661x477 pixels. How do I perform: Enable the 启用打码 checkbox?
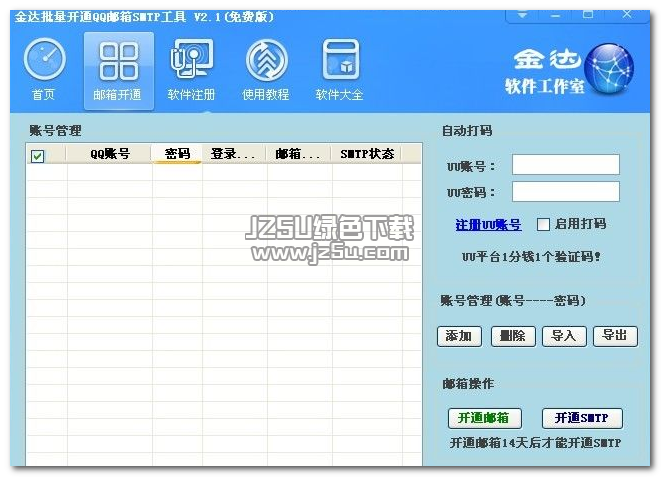(543, 224)
